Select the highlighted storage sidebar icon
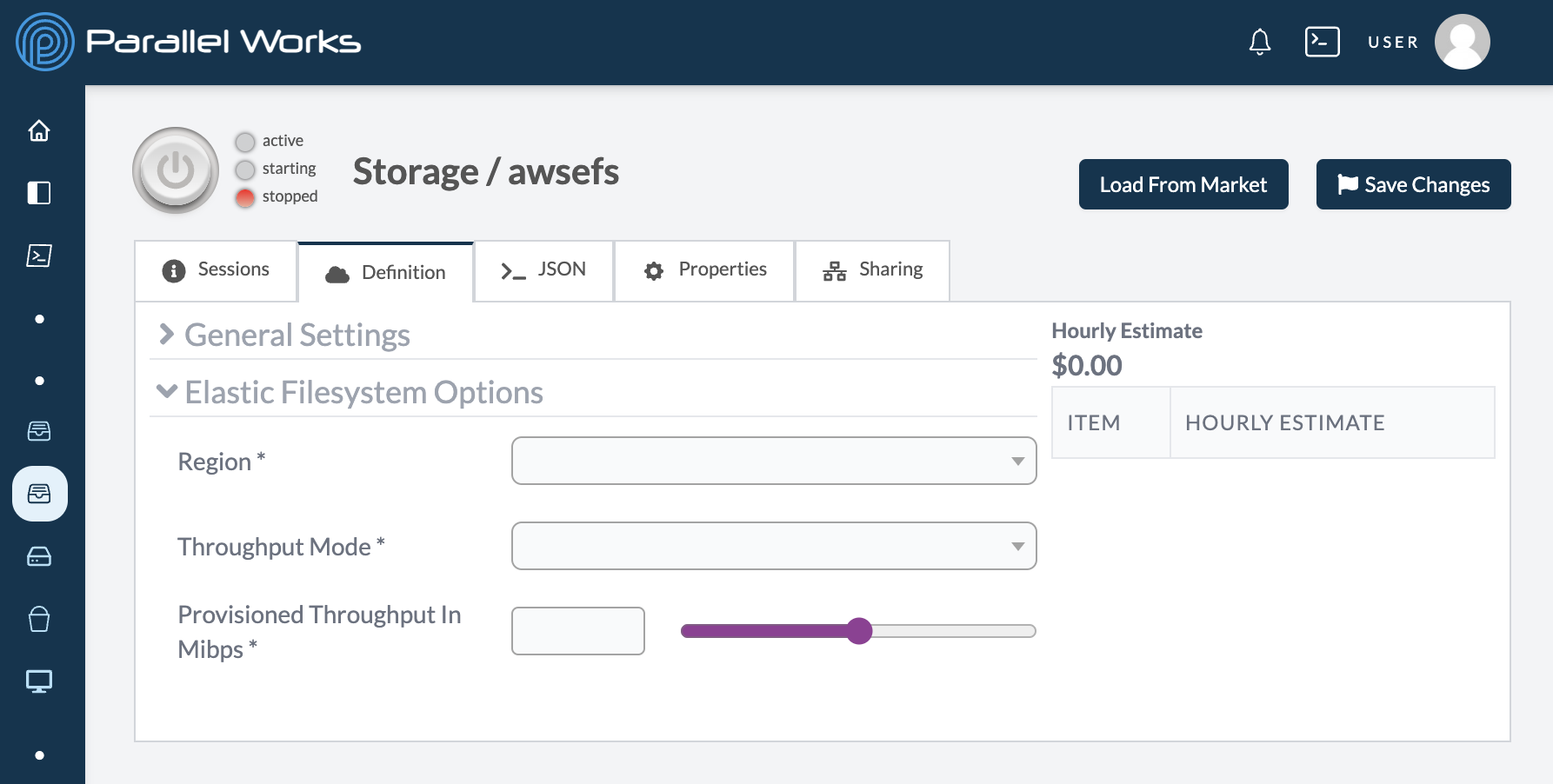1553x784 pixels. pos(40,494)
